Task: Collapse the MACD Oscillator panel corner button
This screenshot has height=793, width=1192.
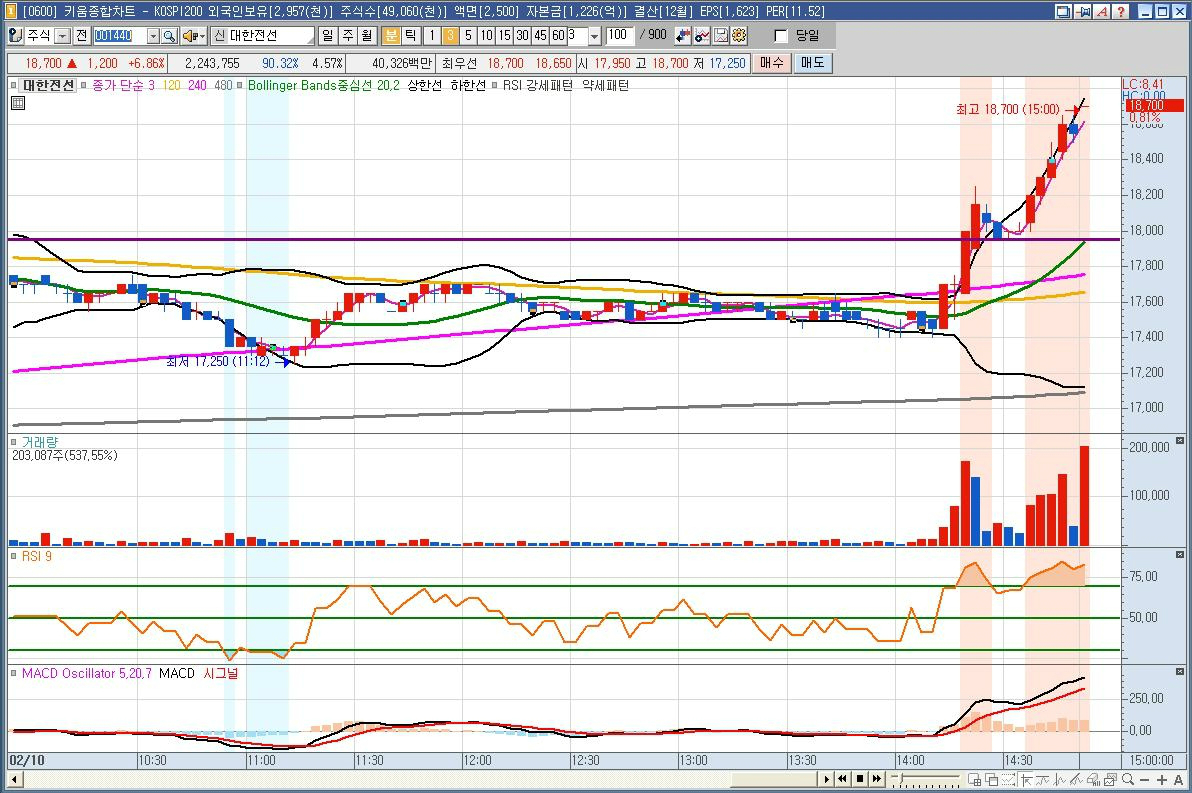Action: [1180, 671]
